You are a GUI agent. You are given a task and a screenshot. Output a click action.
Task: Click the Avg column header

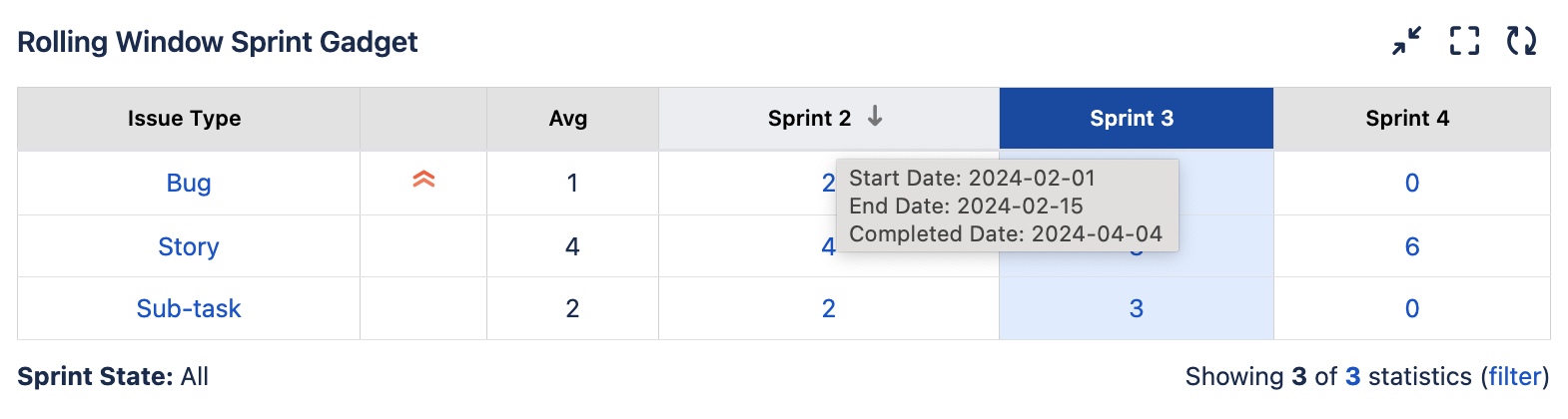coord(568,119)
